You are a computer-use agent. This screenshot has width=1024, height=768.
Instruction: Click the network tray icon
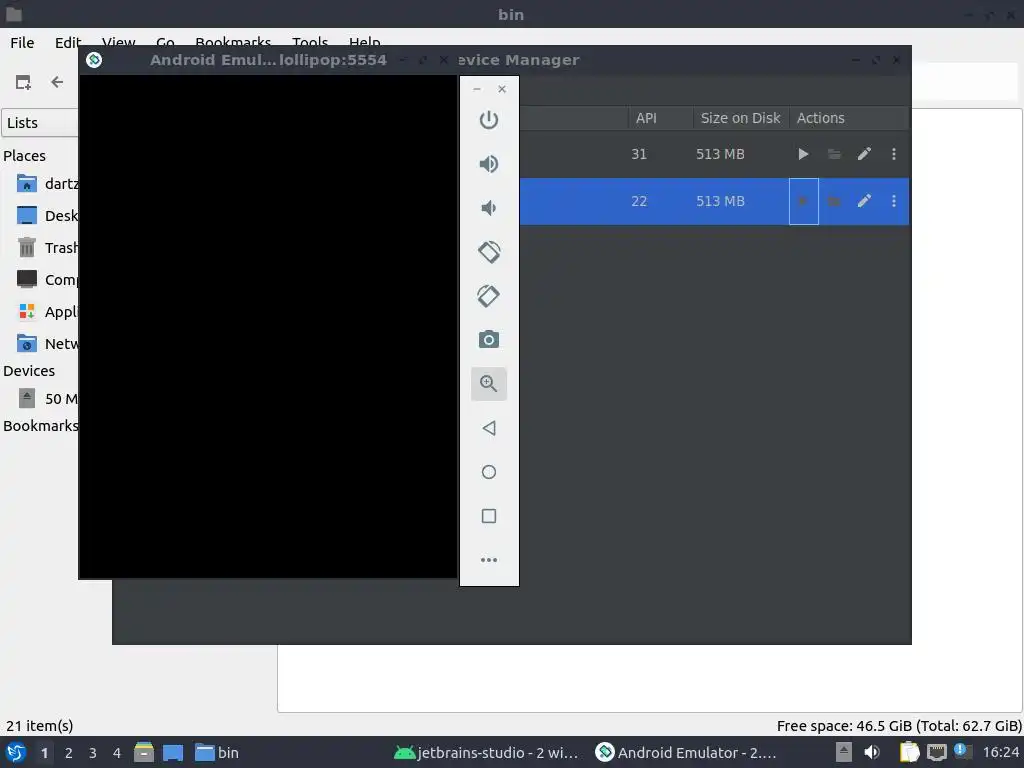936,752
